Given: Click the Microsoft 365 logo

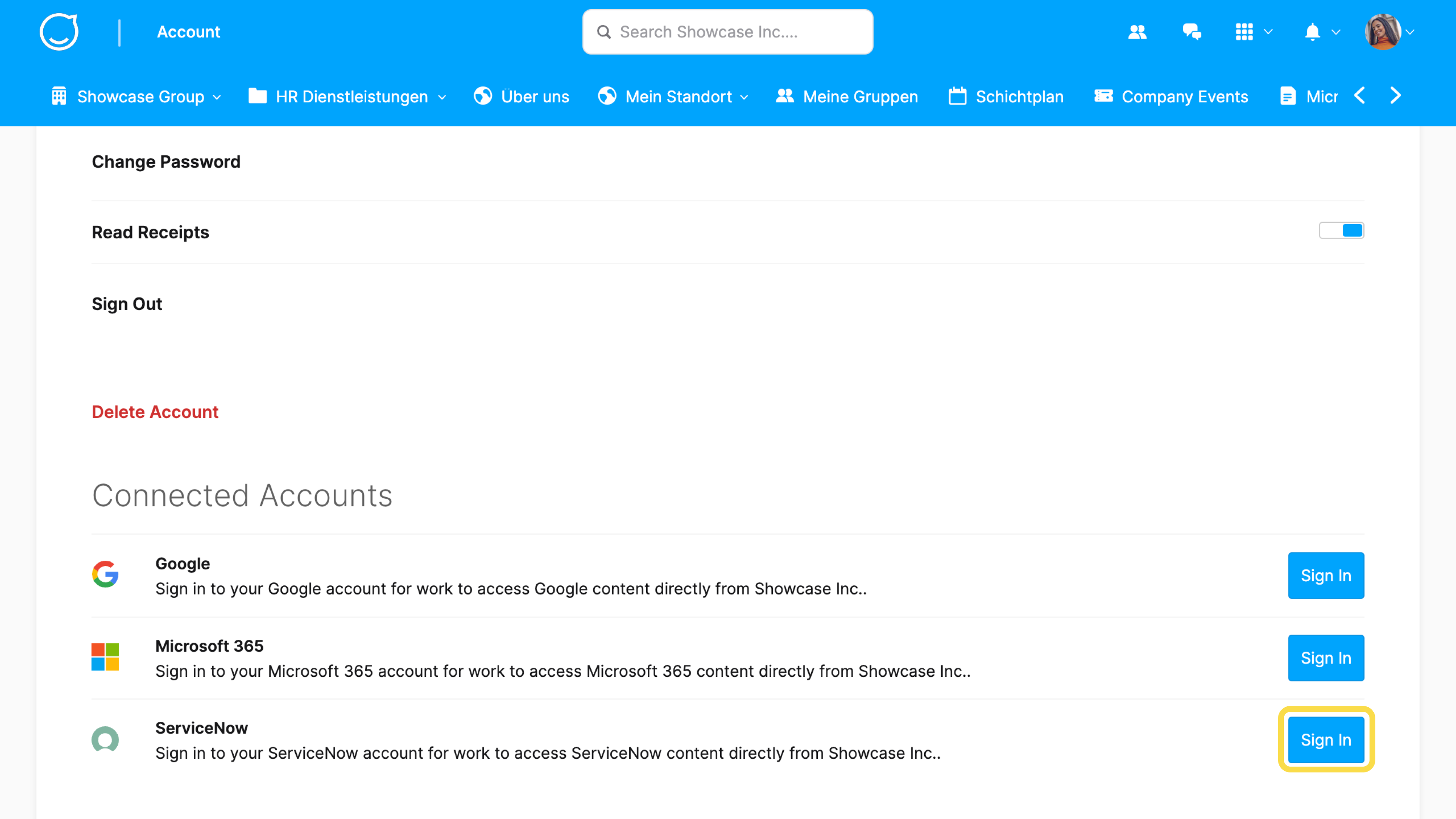Looking at the screenshot, I should 105,657.
